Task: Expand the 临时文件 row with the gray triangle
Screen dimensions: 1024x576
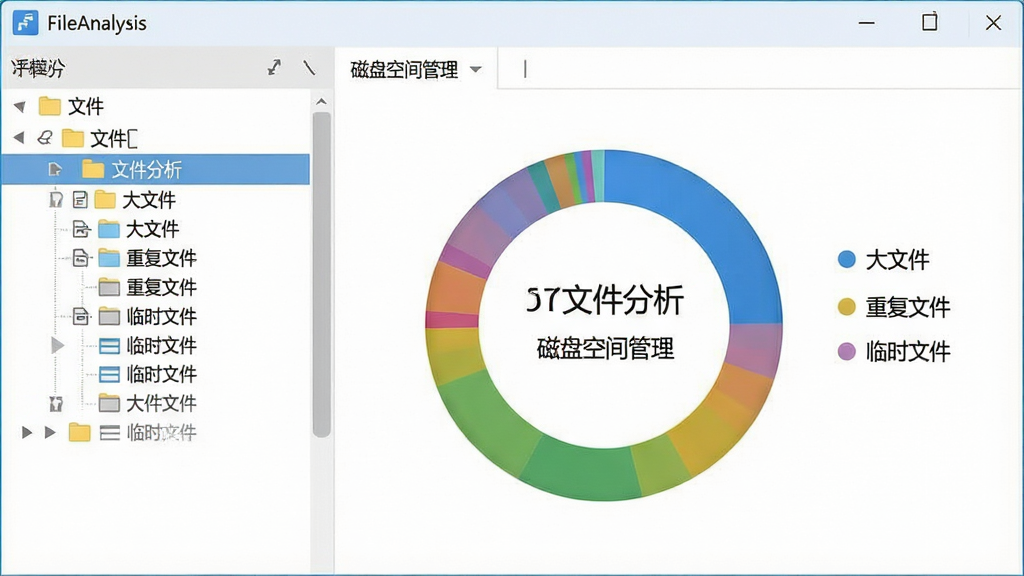Action: [x=57, y=345]
